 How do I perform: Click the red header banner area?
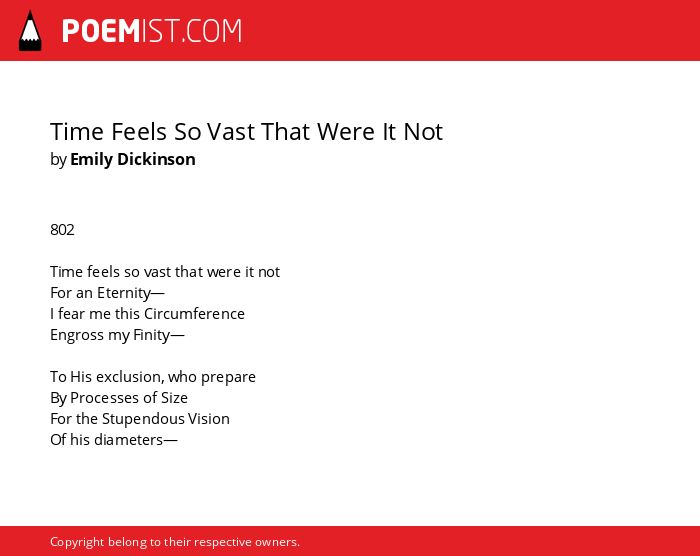click(350, 30)
